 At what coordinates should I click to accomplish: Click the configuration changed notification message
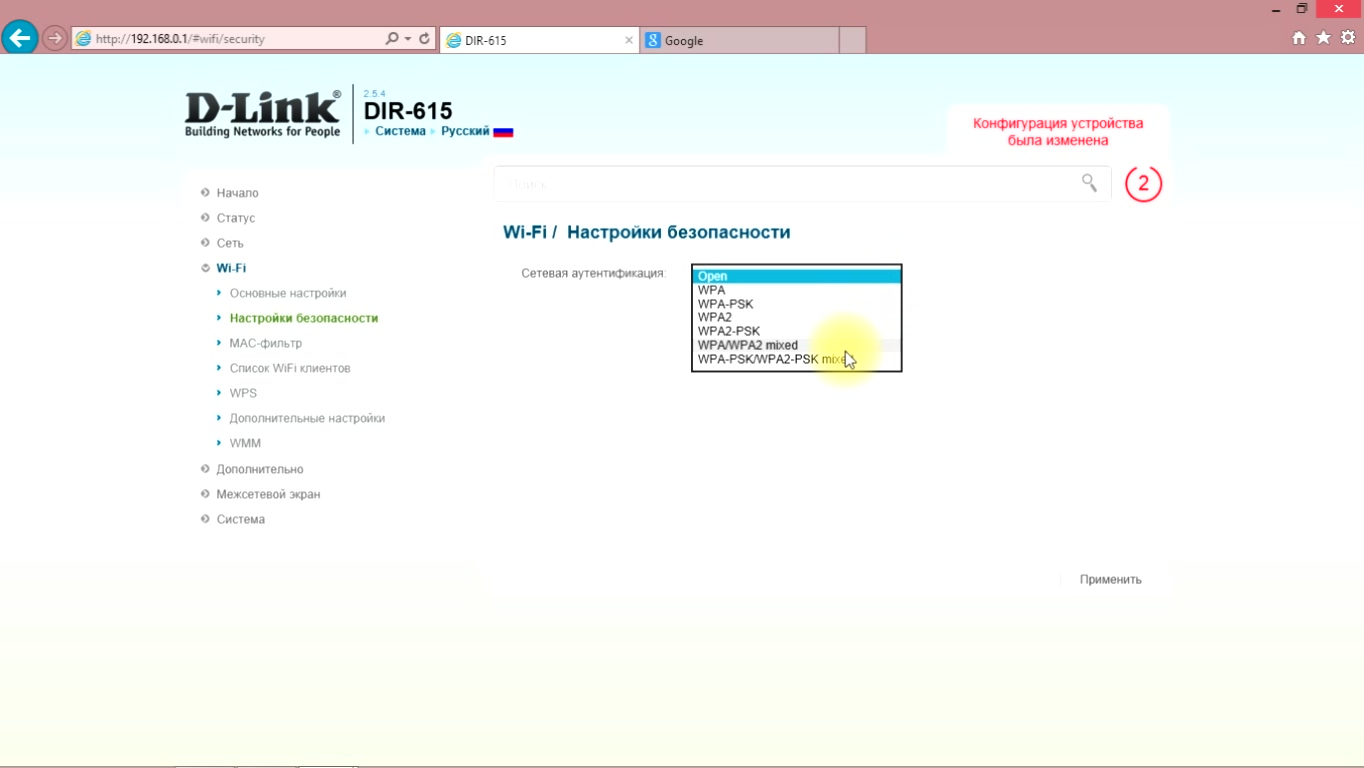[x=1058, y=132]
